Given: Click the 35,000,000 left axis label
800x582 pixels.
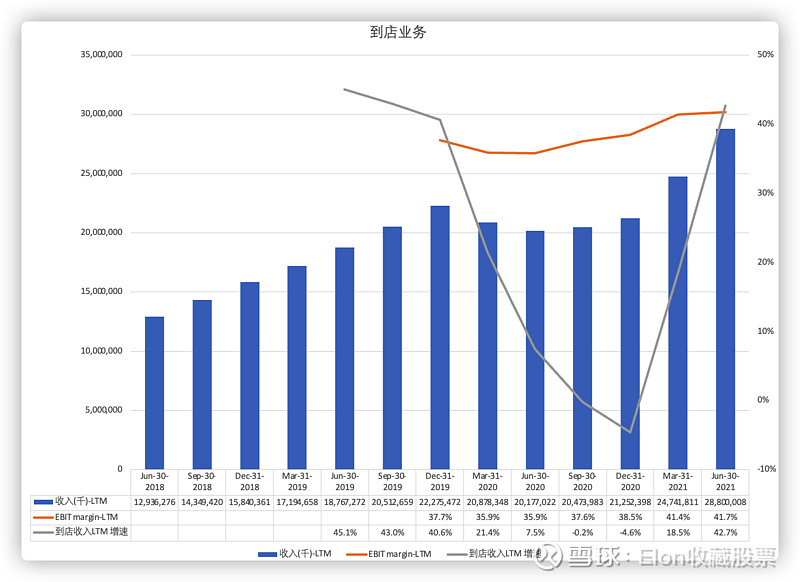Looking at the screenshot, I should click(x=101, y=55).
